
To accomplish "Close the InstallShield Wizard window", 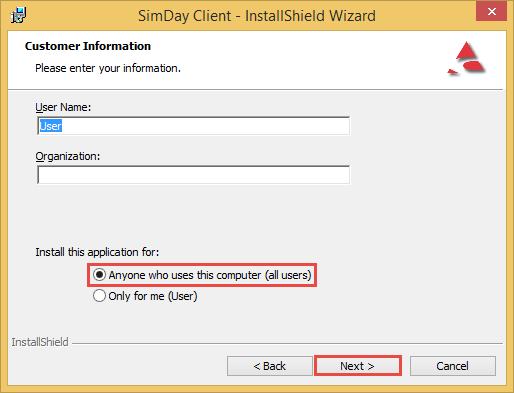I will [491, 11].
